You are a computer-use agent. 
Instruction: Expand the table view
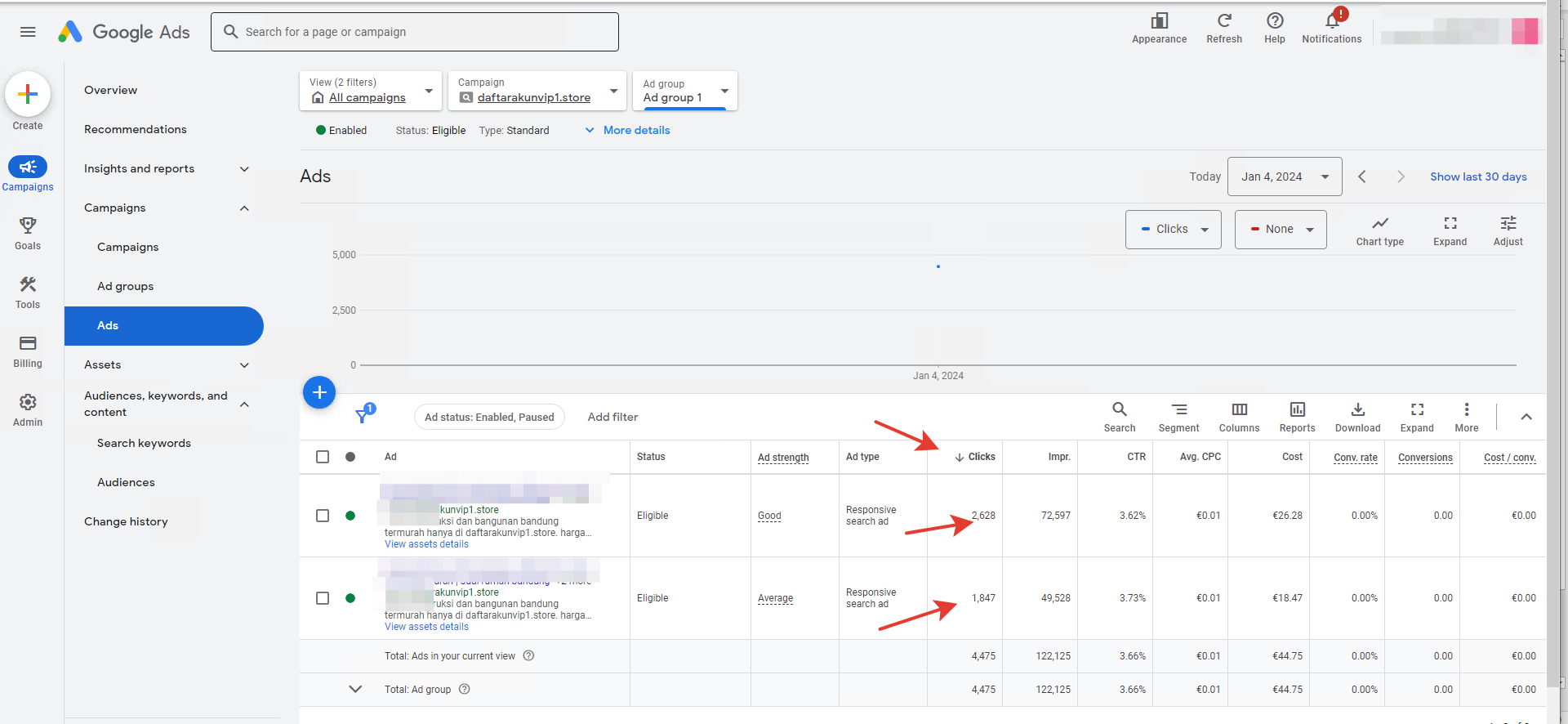click(x=1417, y=417)
